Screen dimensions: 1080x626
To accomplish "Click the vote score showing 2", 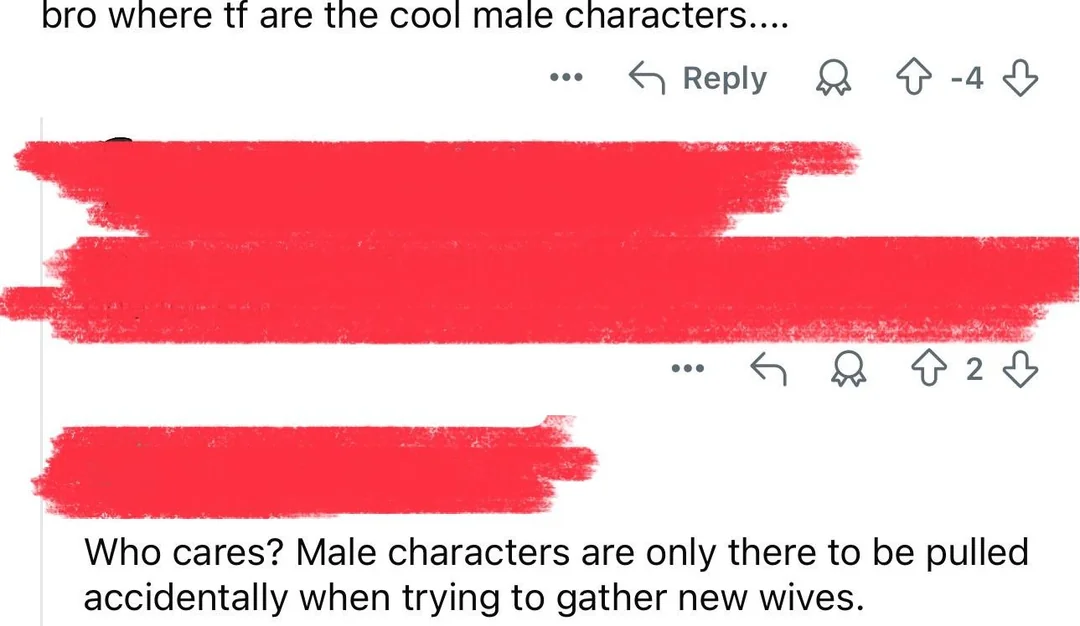I will pyautogui.click(x=974, y=370).
